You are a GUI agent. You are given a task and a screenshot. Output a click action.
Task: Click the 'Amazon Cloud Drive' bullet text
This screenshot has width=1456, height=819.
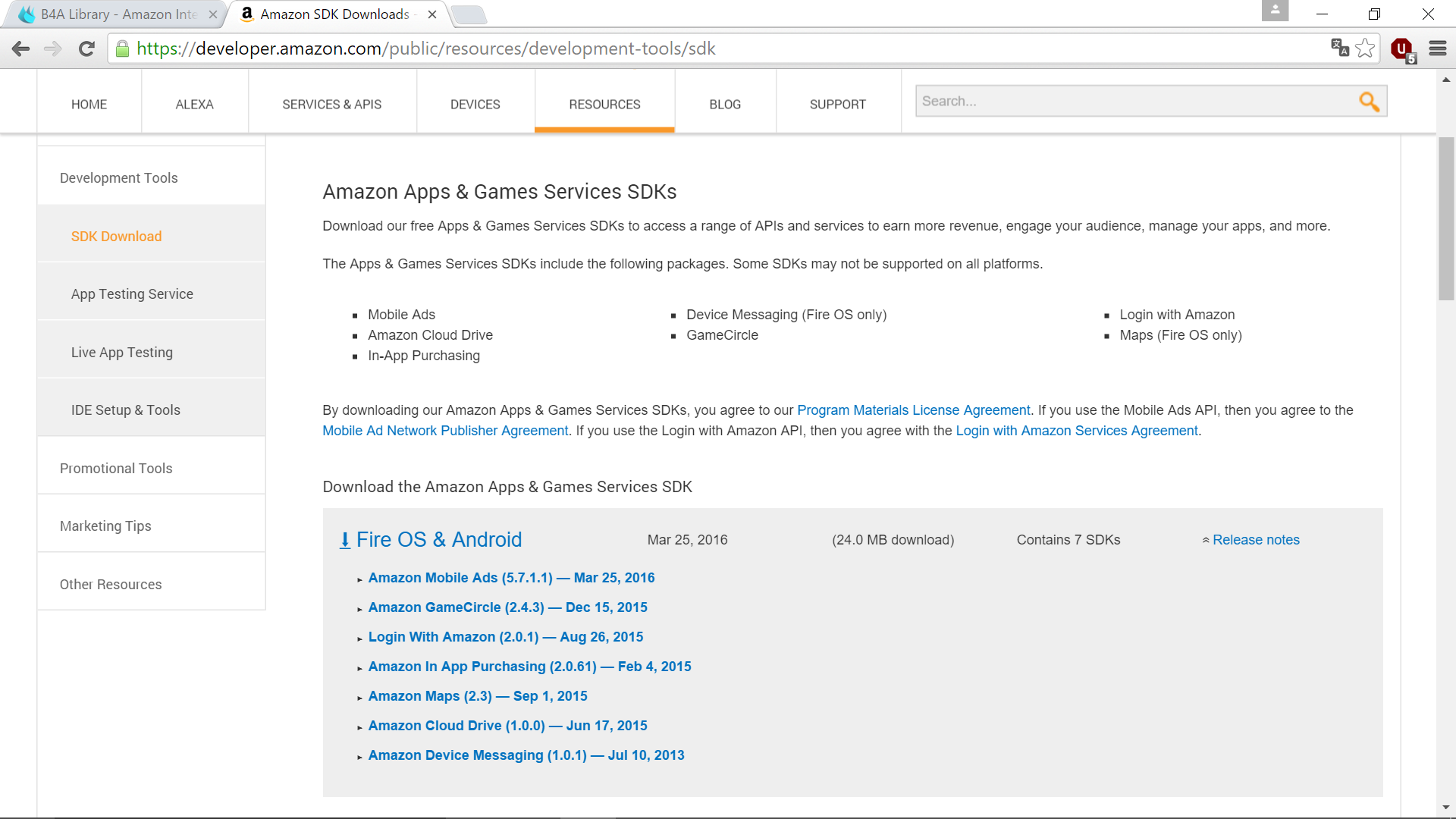click(430, 335)
